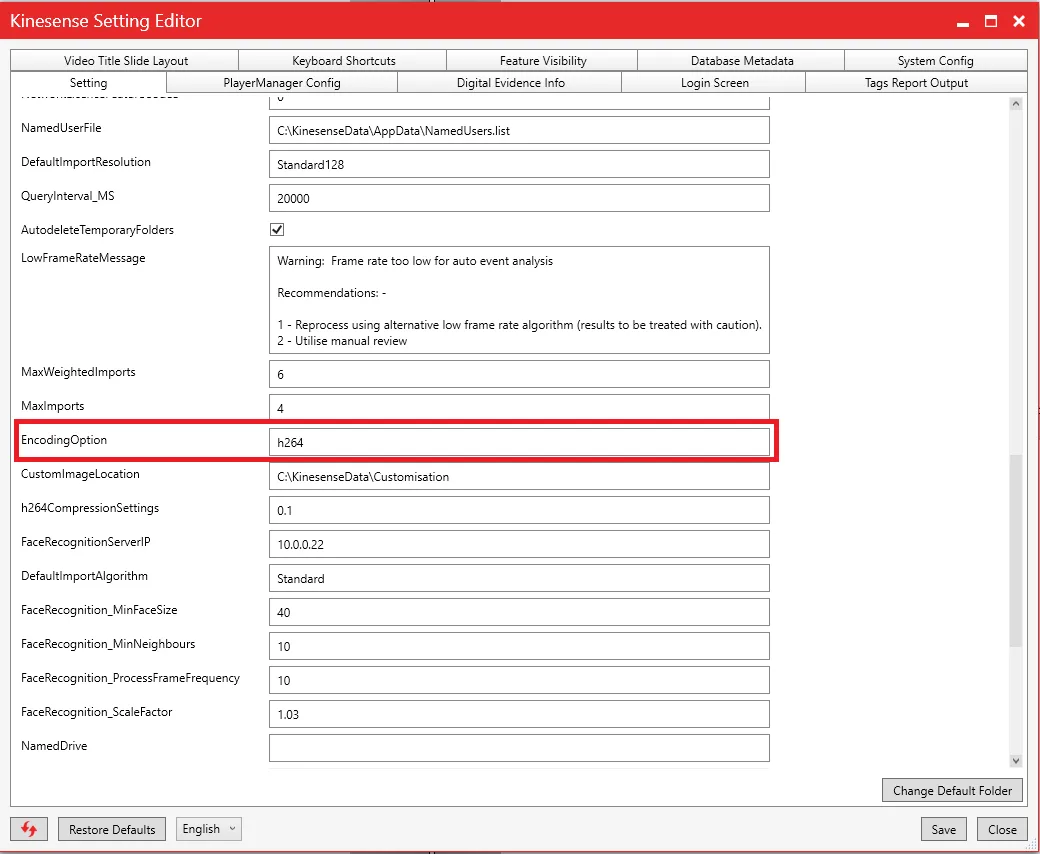
Task: Focus FaceRecognition_MinFaceSize field
Action: pos(519,611)
